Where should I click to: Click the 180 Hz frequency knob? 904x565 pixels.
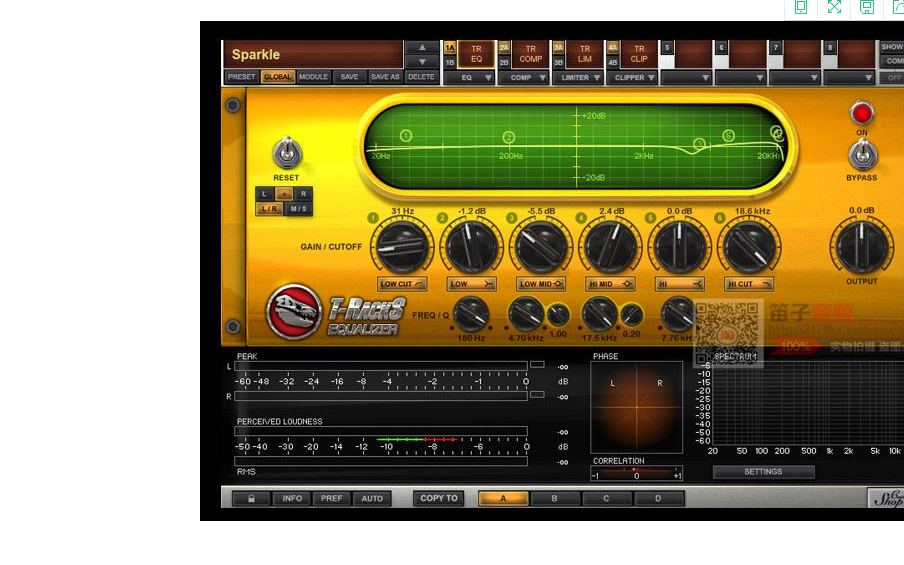471,314
